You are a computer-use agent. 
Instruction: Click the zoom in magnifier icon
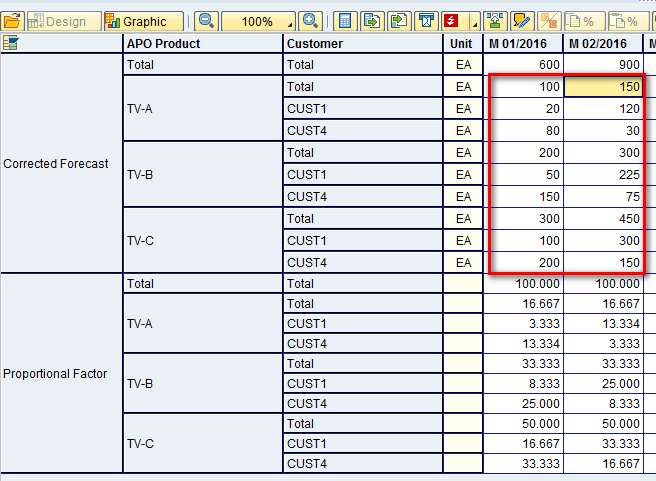310,21
